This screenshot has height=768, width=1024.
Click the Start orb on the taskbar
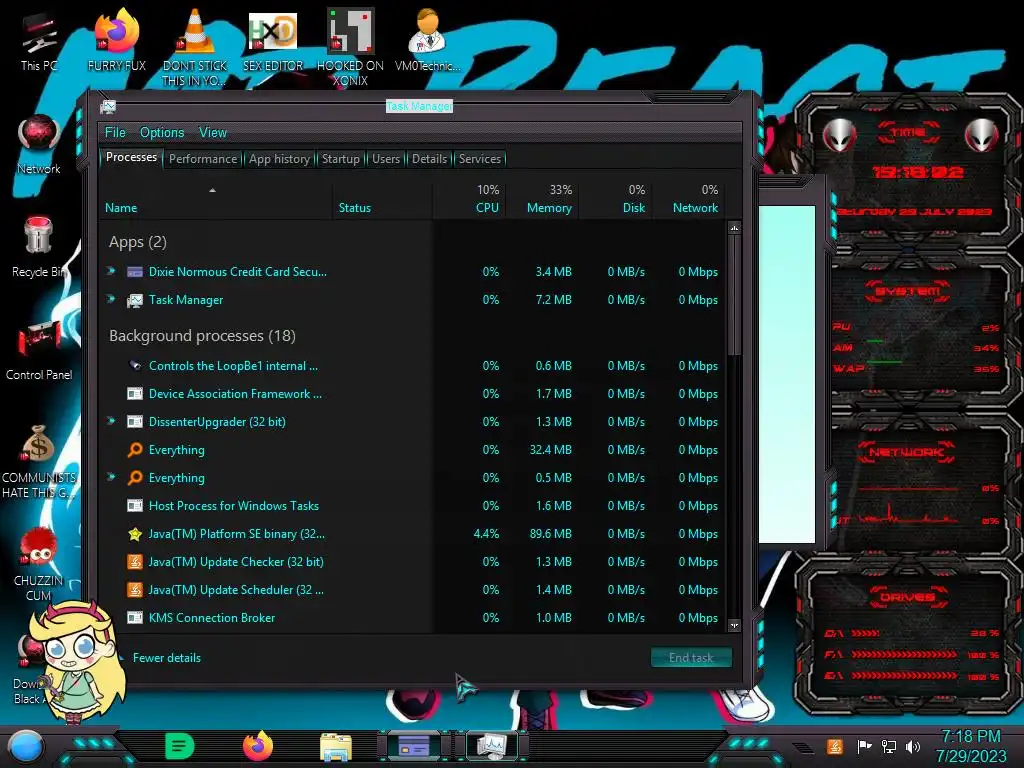coord(26,746)
